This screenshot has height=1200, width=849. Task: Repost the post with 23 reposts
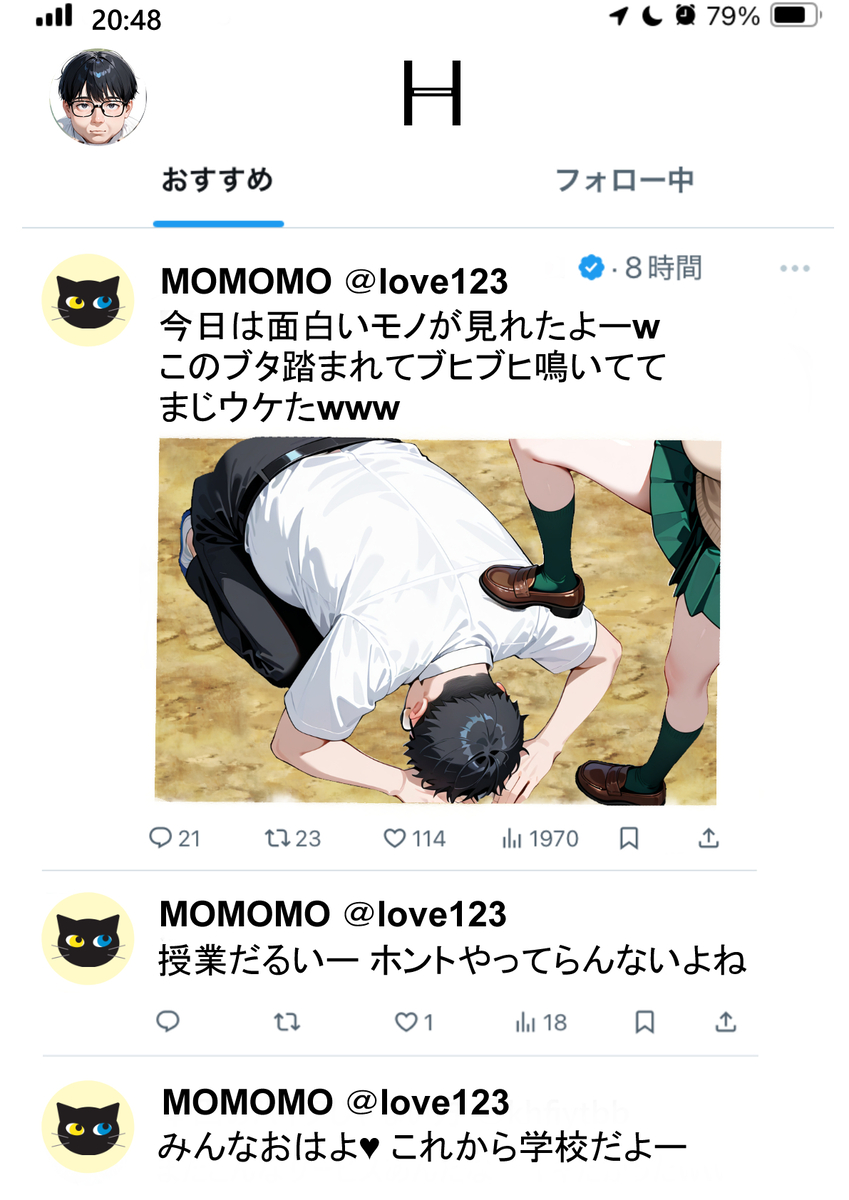292,838
